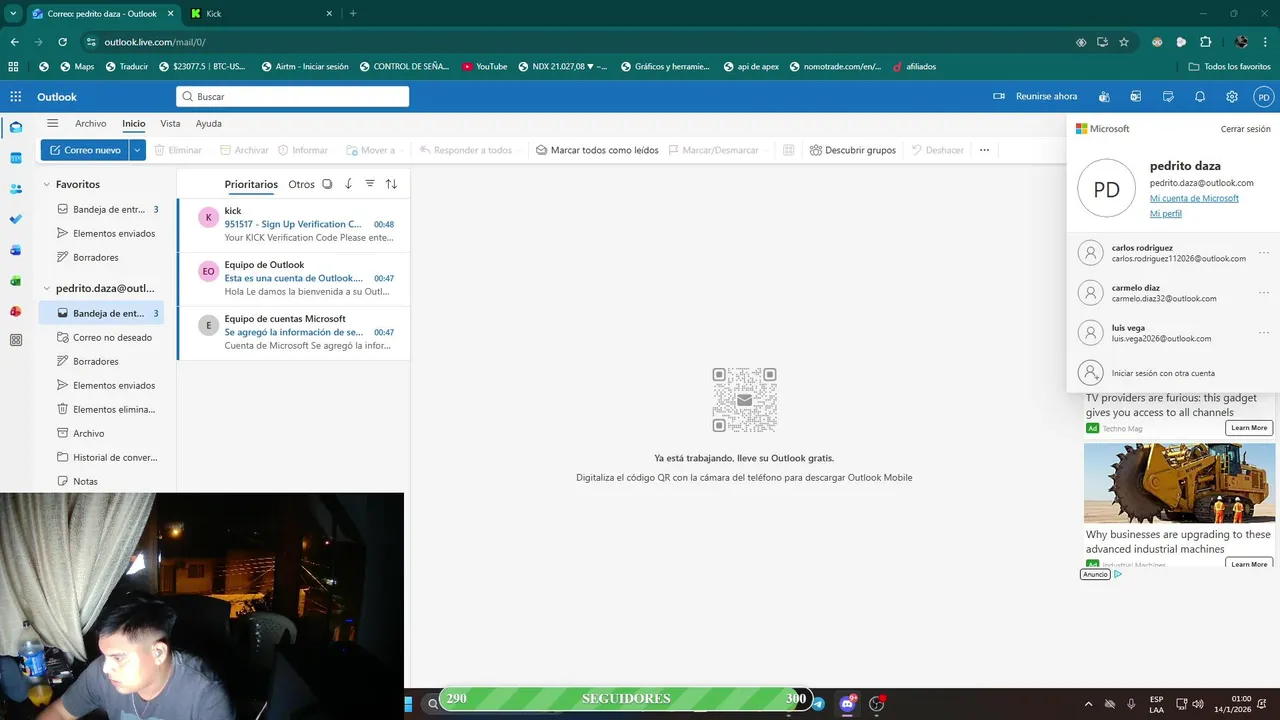Open Telegram from the taskbar
Image resolution: width=1280 pixels, height=720 pixels.
pyautogui.click(x=818, y=704)
